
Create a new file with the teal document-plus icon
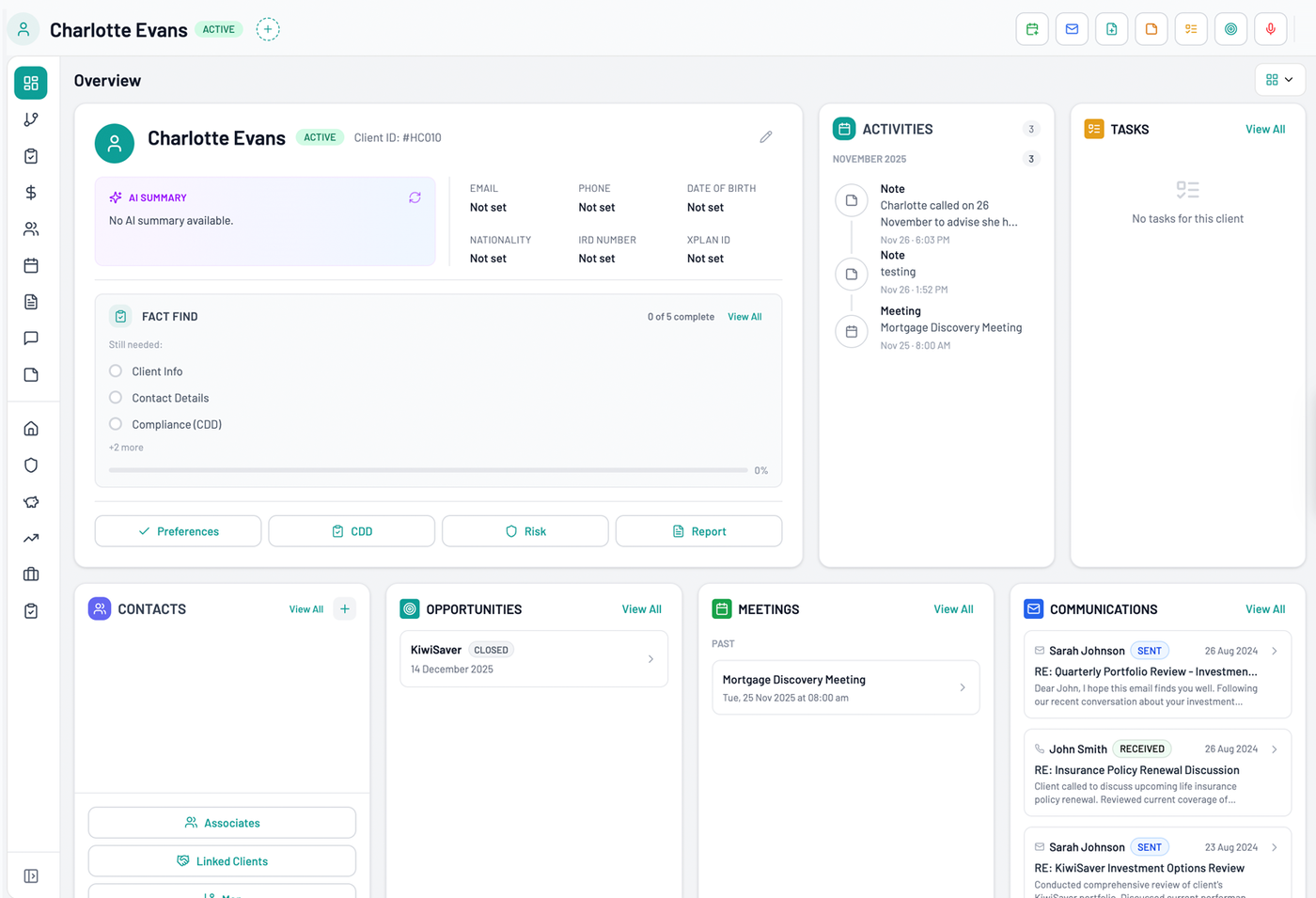pyautogui.click(x=1111, y=28)
